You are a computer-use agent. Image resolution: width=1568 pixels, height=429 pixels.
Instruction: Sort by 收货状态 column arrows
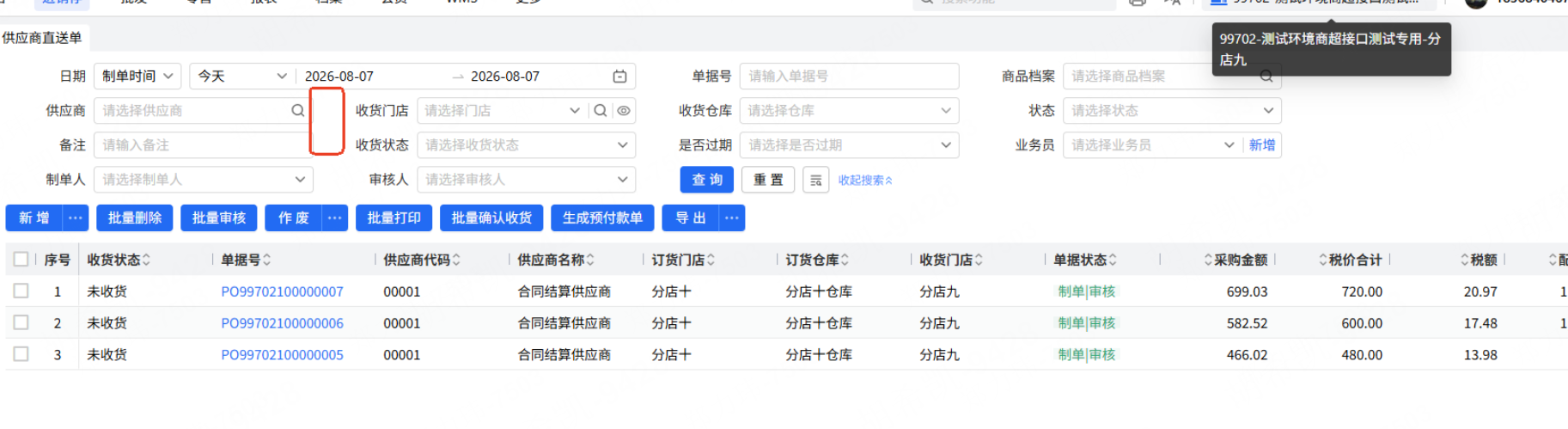[146, 260]
